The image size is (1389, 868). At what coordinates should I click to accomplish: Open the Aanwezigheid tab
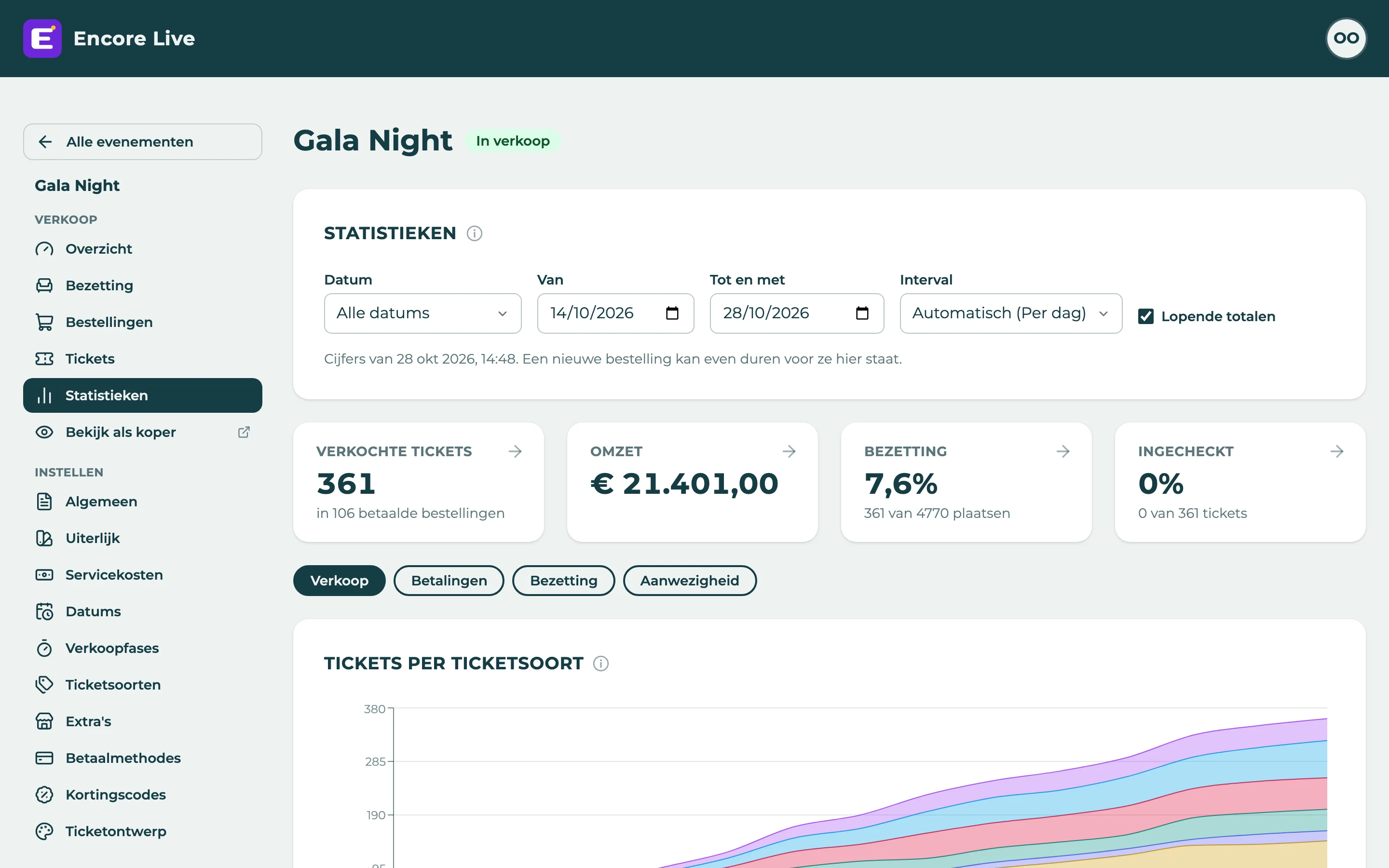(x=689, y=581)
